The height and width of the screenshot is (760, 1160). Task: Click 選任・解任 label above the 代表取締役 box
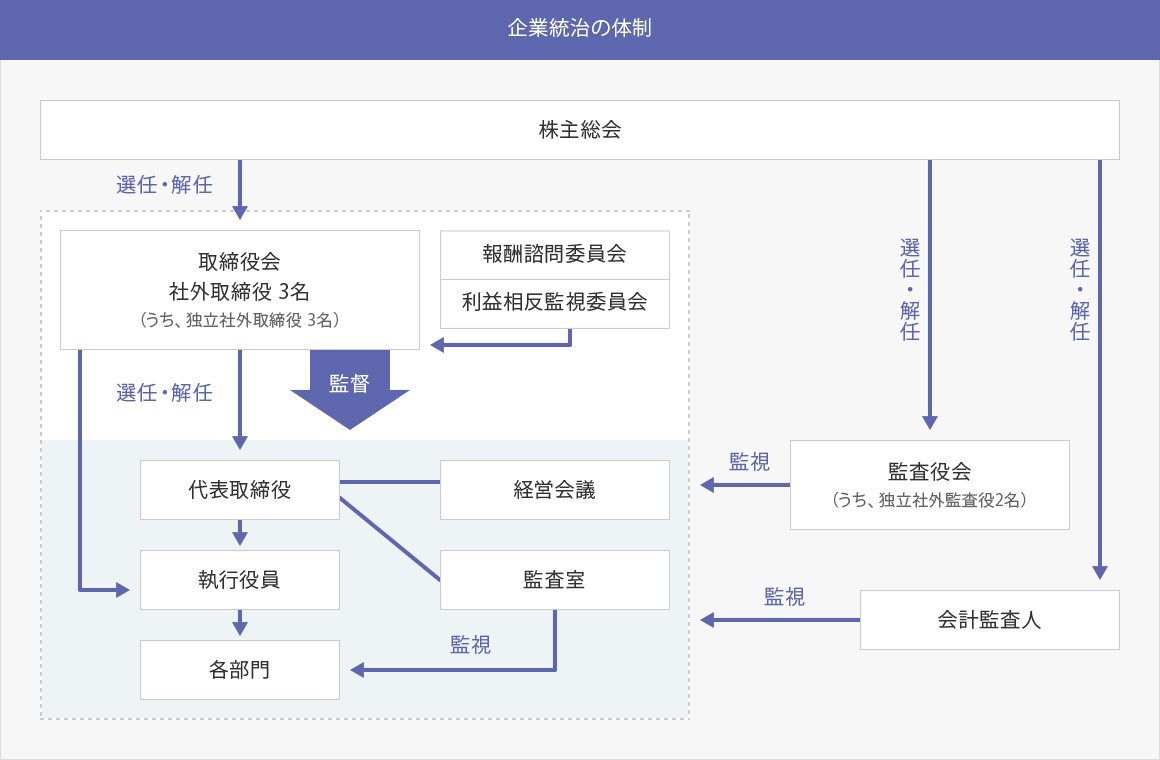164,393
